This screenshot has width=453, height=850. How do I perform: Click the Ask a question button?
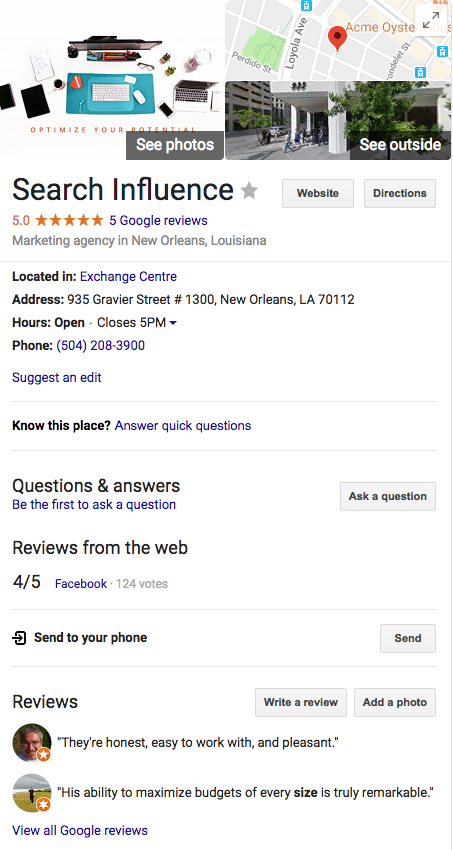tap(388, 497)
